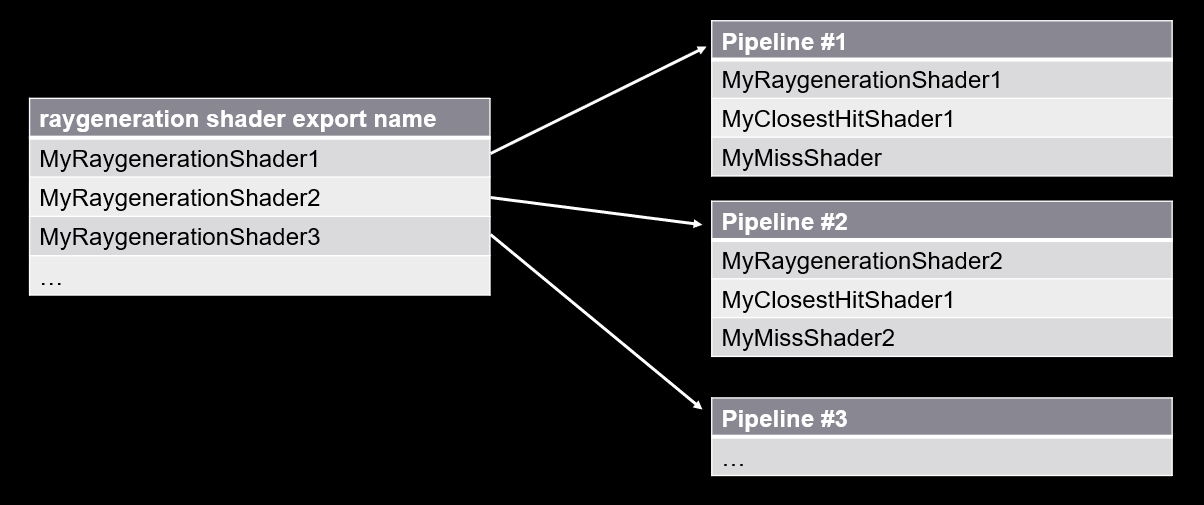The image size is (1204, 505).
Task: Click the middle of the arrow line toward Pipeline #2
Action: pos(596,212)
